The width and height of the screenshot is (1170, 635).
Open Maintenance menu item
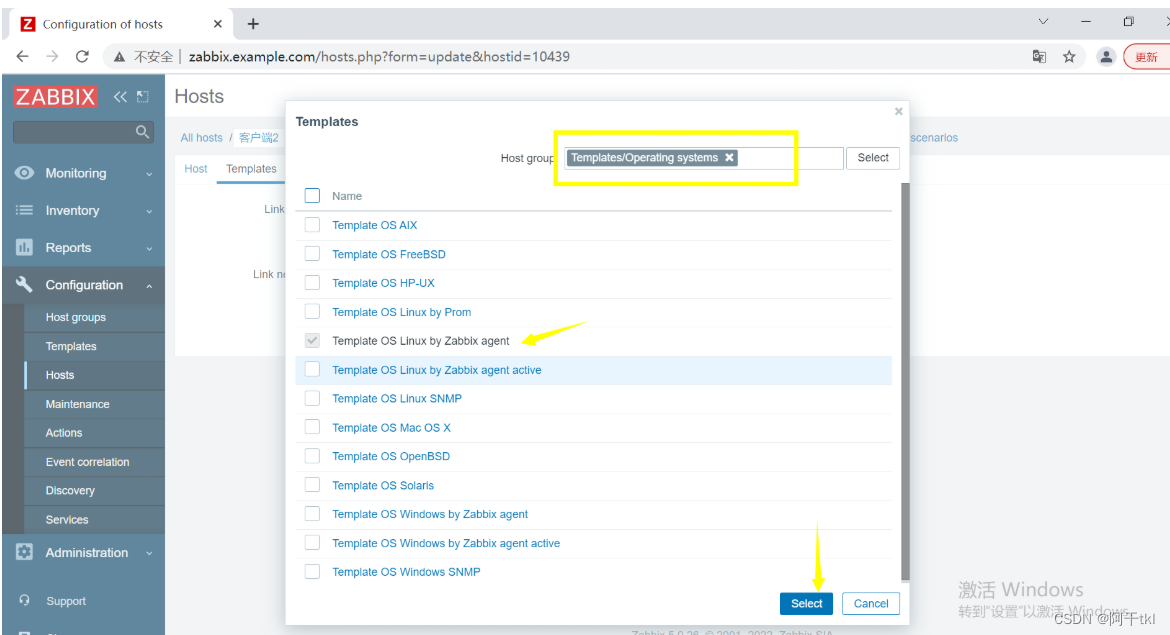pos(78,404)
